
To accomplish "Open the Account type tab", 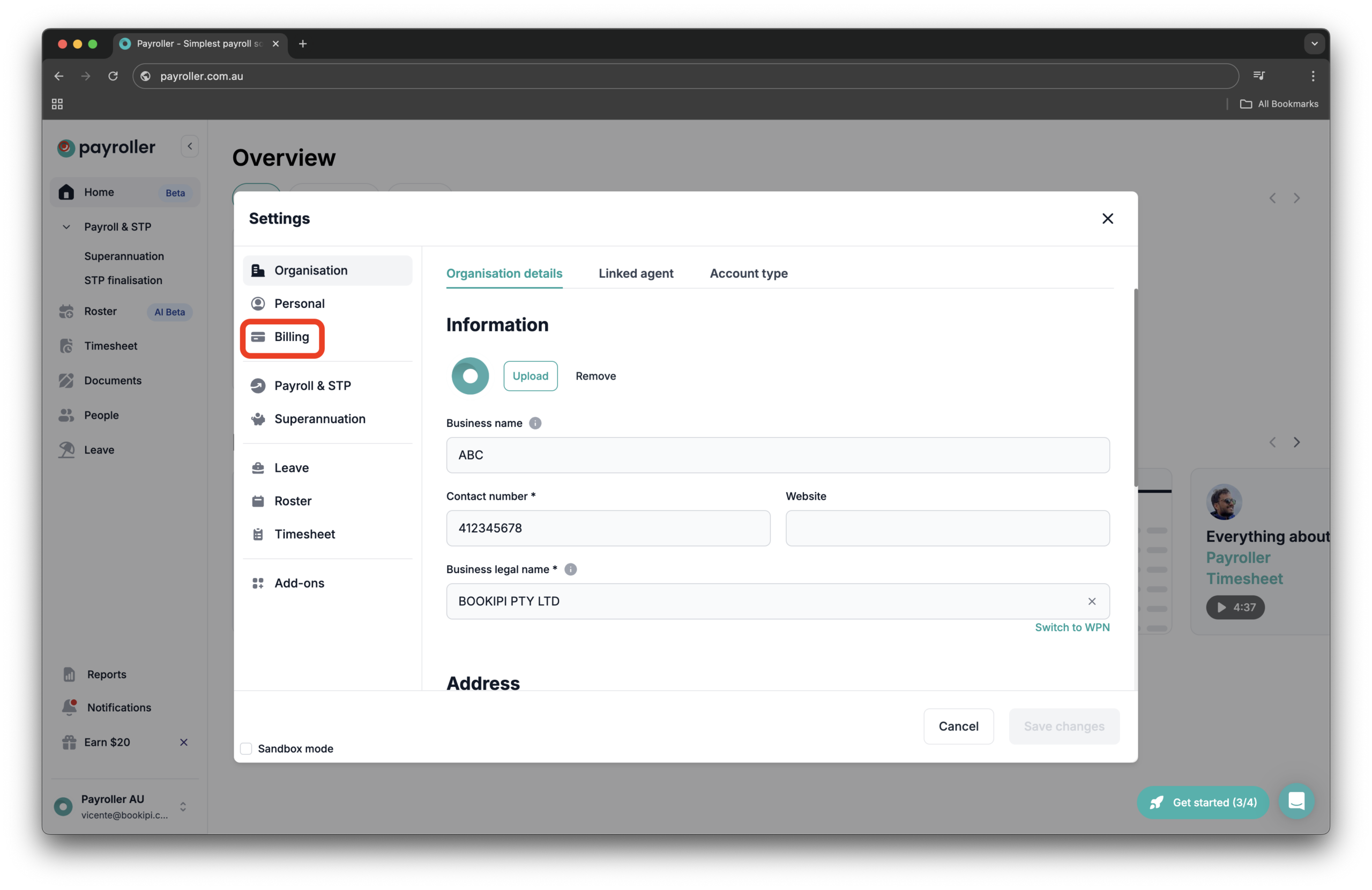I will click(748, 273).
